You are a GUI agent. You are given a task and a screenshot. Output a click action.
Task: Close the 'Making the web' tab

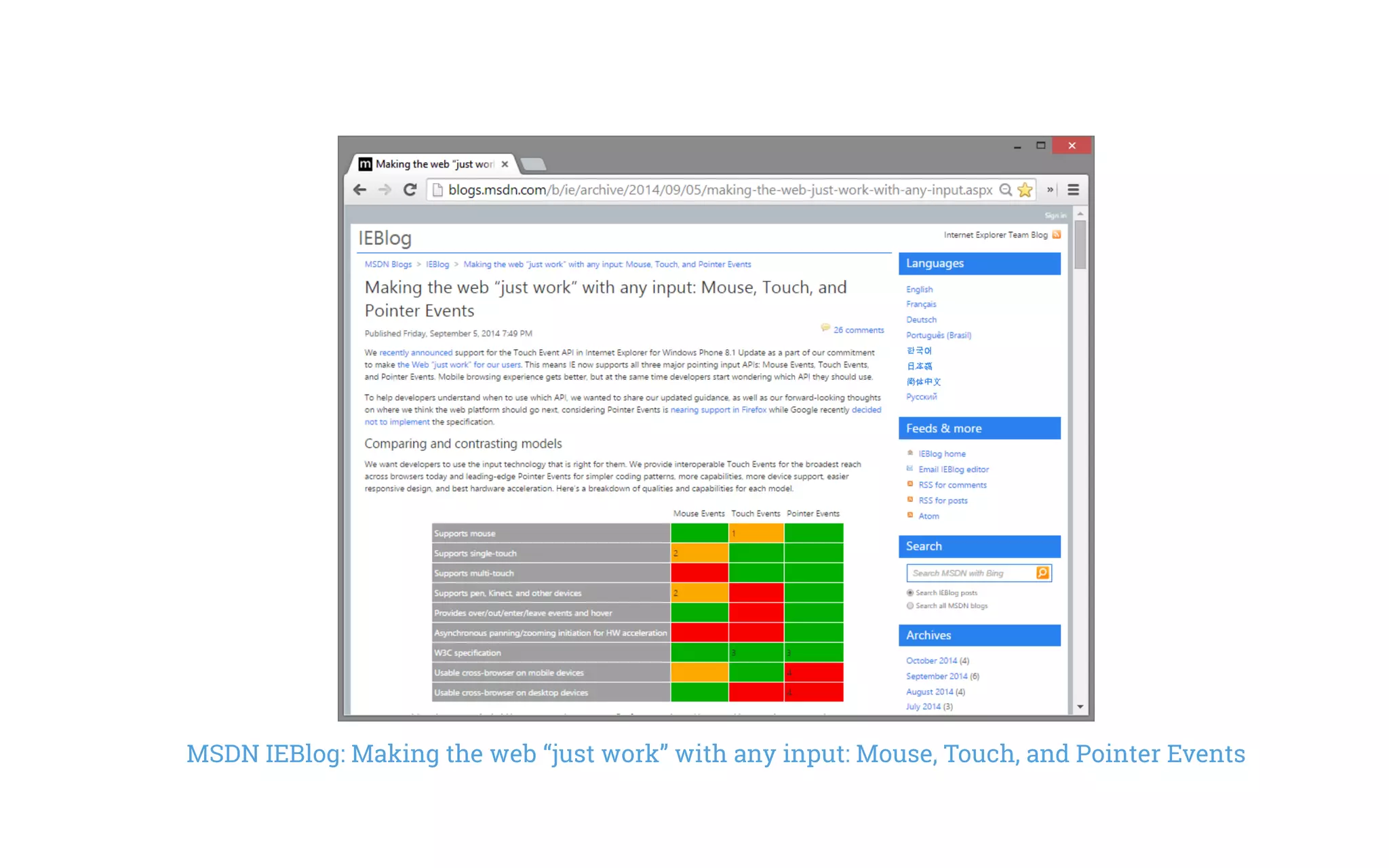click(x=505, y=164)
